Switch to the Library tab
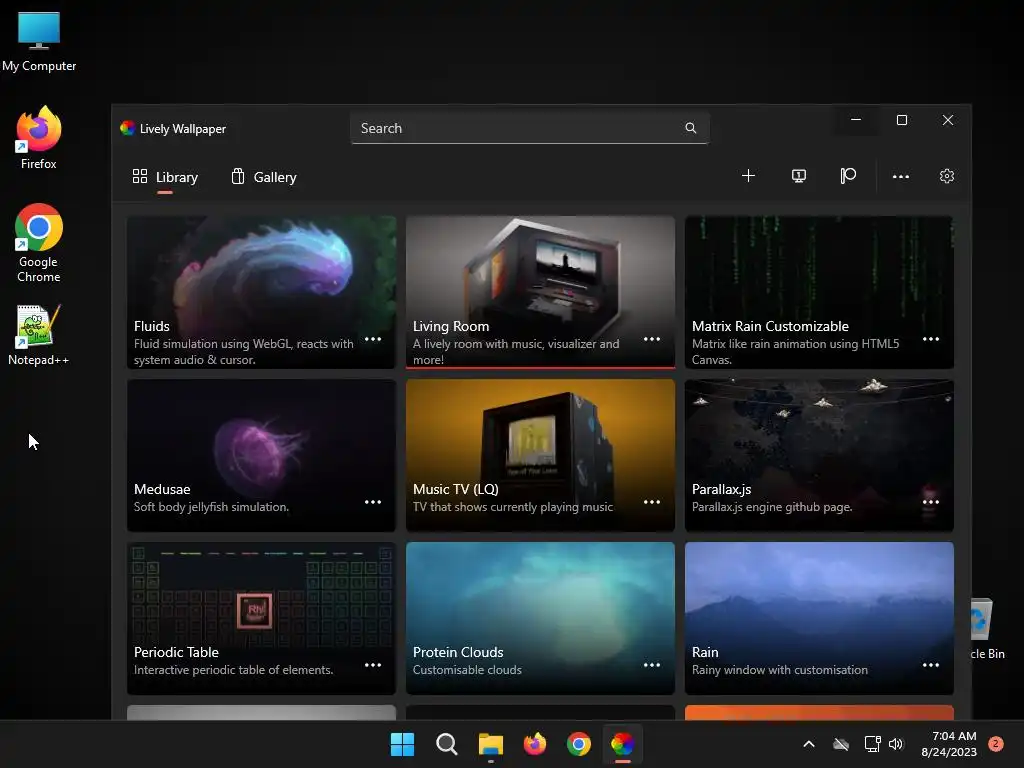Screen dimensions: 1024x768 click(165, 177)
